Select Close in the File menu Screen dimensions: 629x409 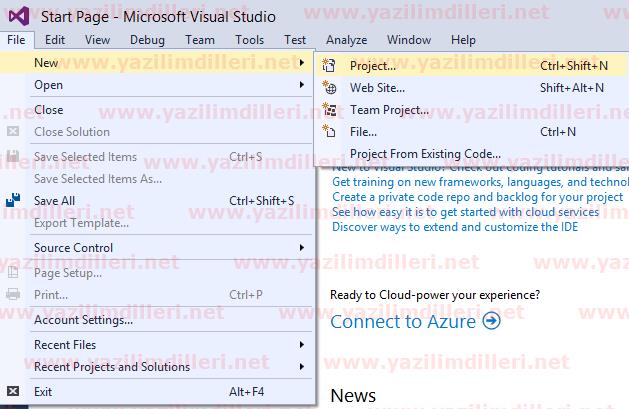click(48, 110)
